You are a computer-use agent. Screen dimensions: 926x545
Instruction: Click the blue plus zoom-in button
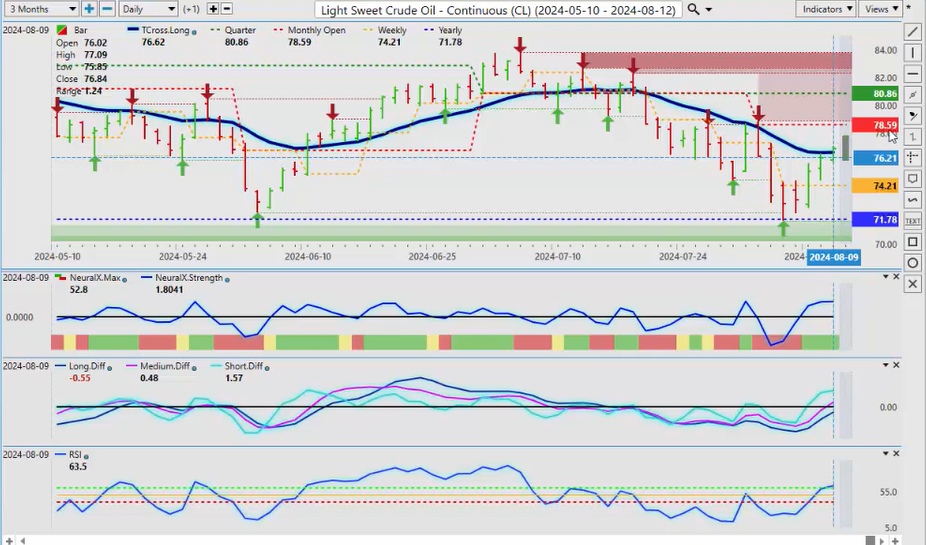pyautogui.click(x=89, y=9)
